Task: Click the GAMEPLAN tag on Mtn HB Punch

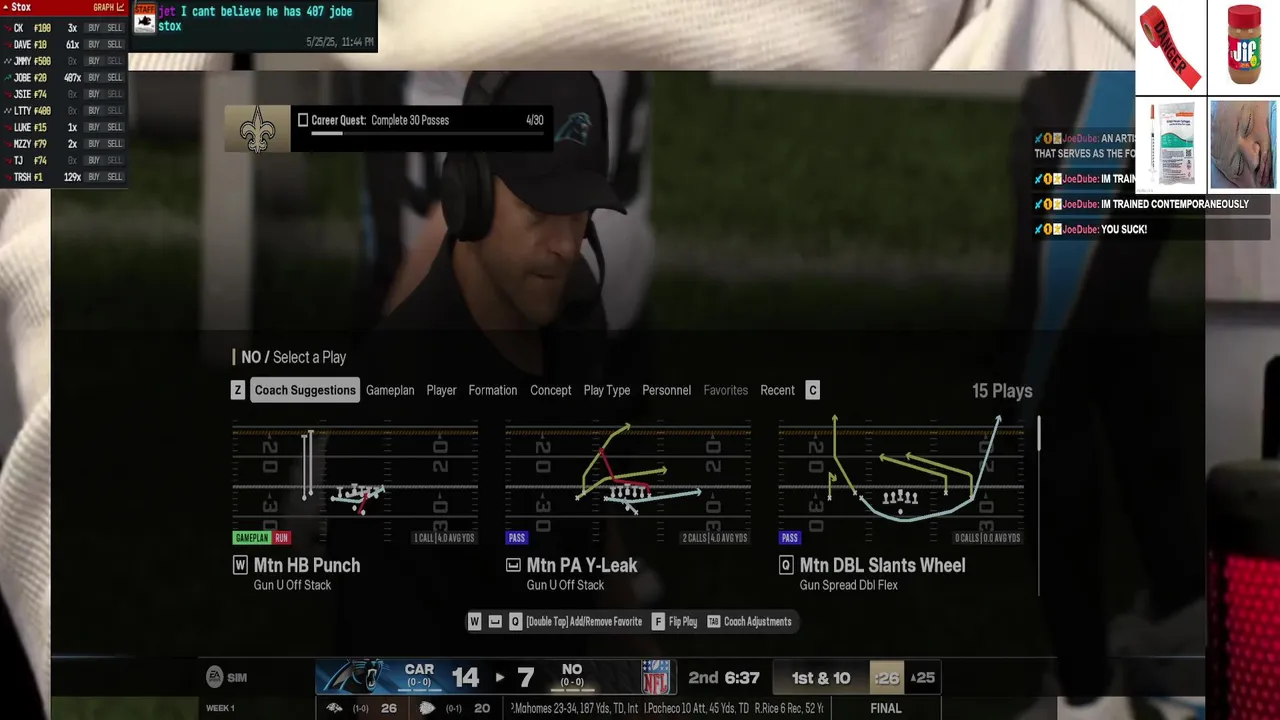Action: [252, 538]
